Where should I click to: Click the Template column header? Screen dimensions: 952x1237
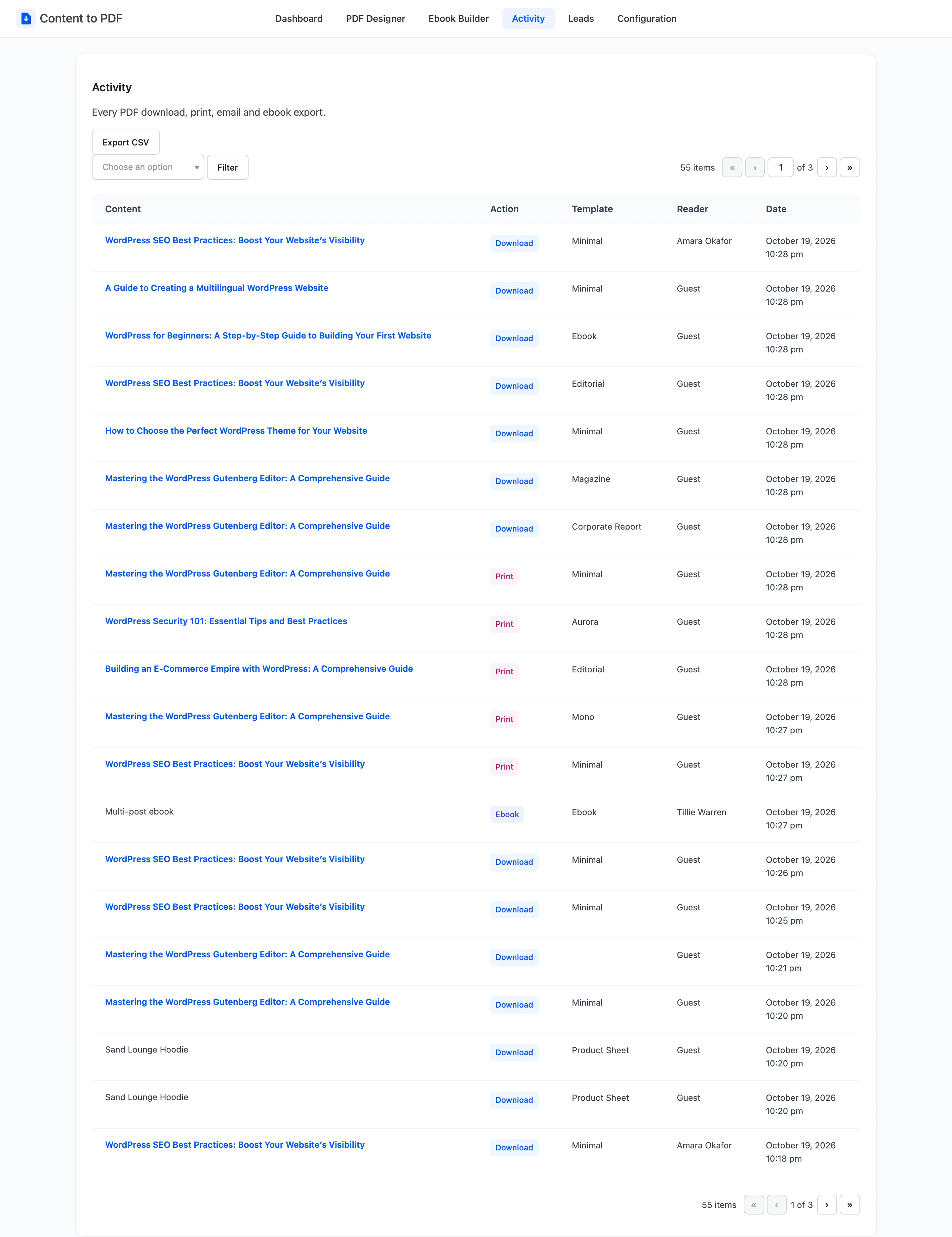tap(592, 209)
